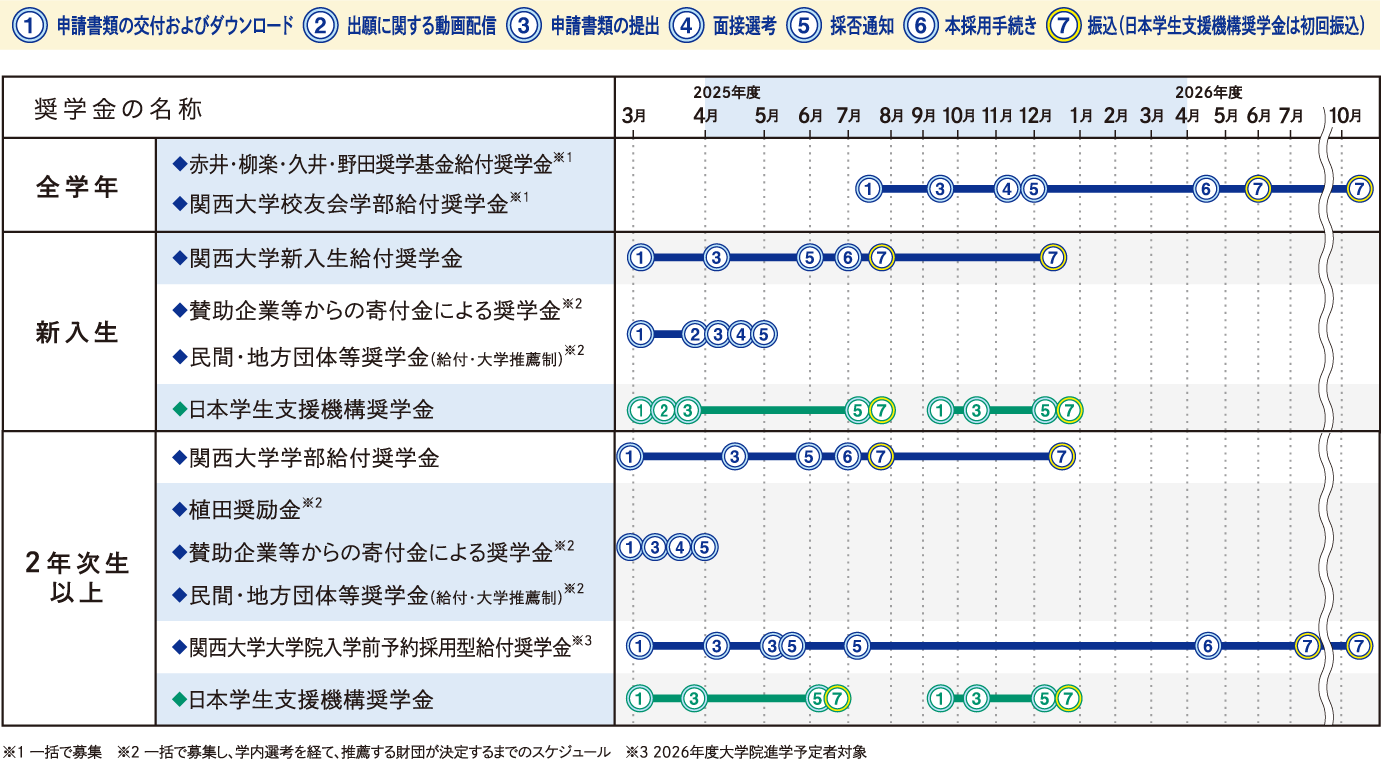Click marker 3 in 関西大学学部給付奨学金 timeline
The image size is (1382, 760).
click(735, 457)
